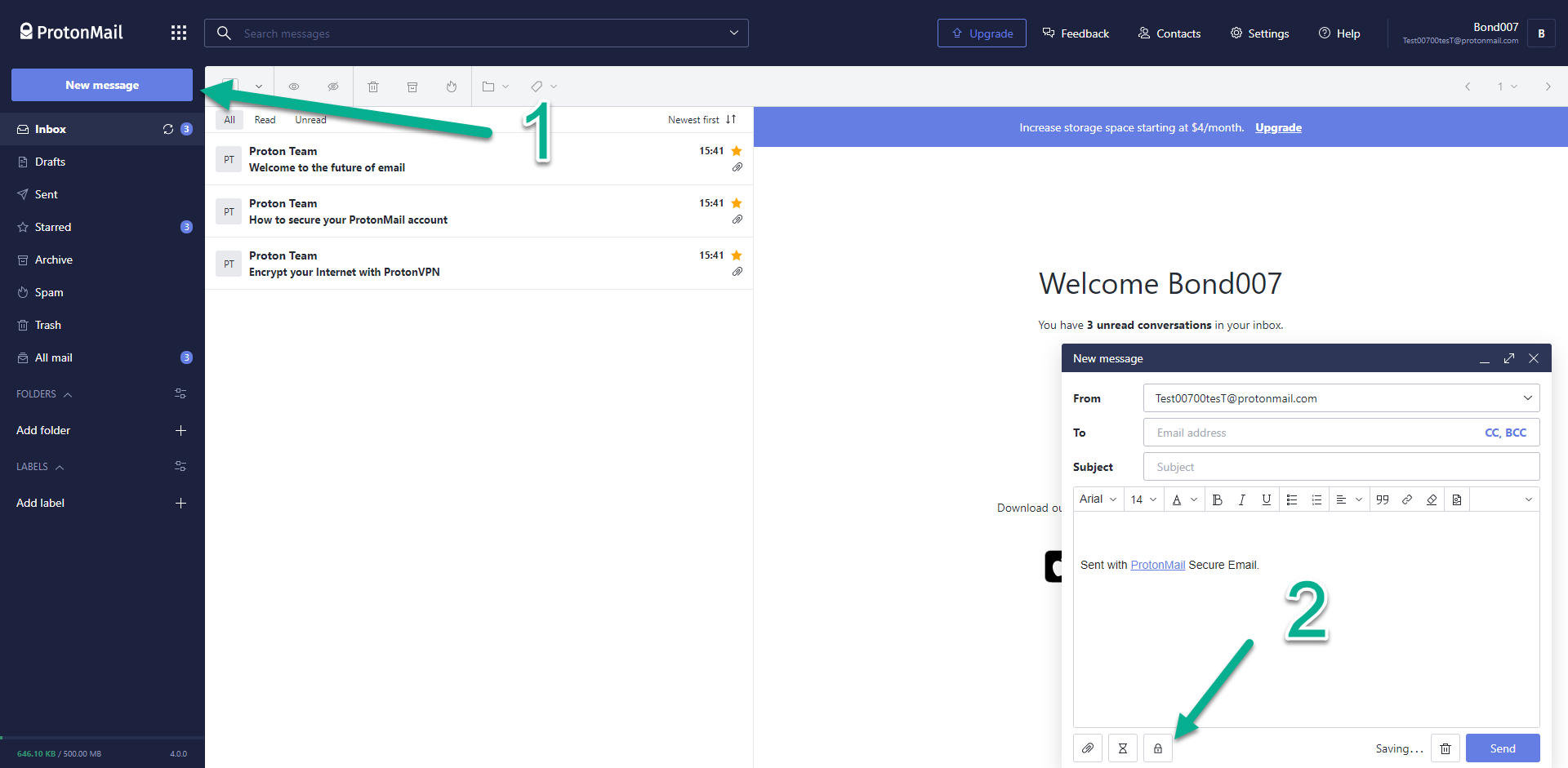
Task: Toggle star on Welcome to the future email
Action: click(x=737, y=151)
